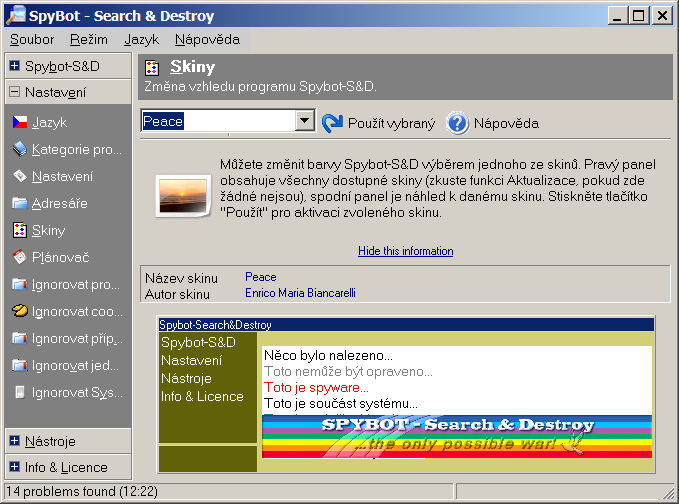Open the Režim menu
The image size is (679, 504).
pyautogui.click(x=89, y=39)
